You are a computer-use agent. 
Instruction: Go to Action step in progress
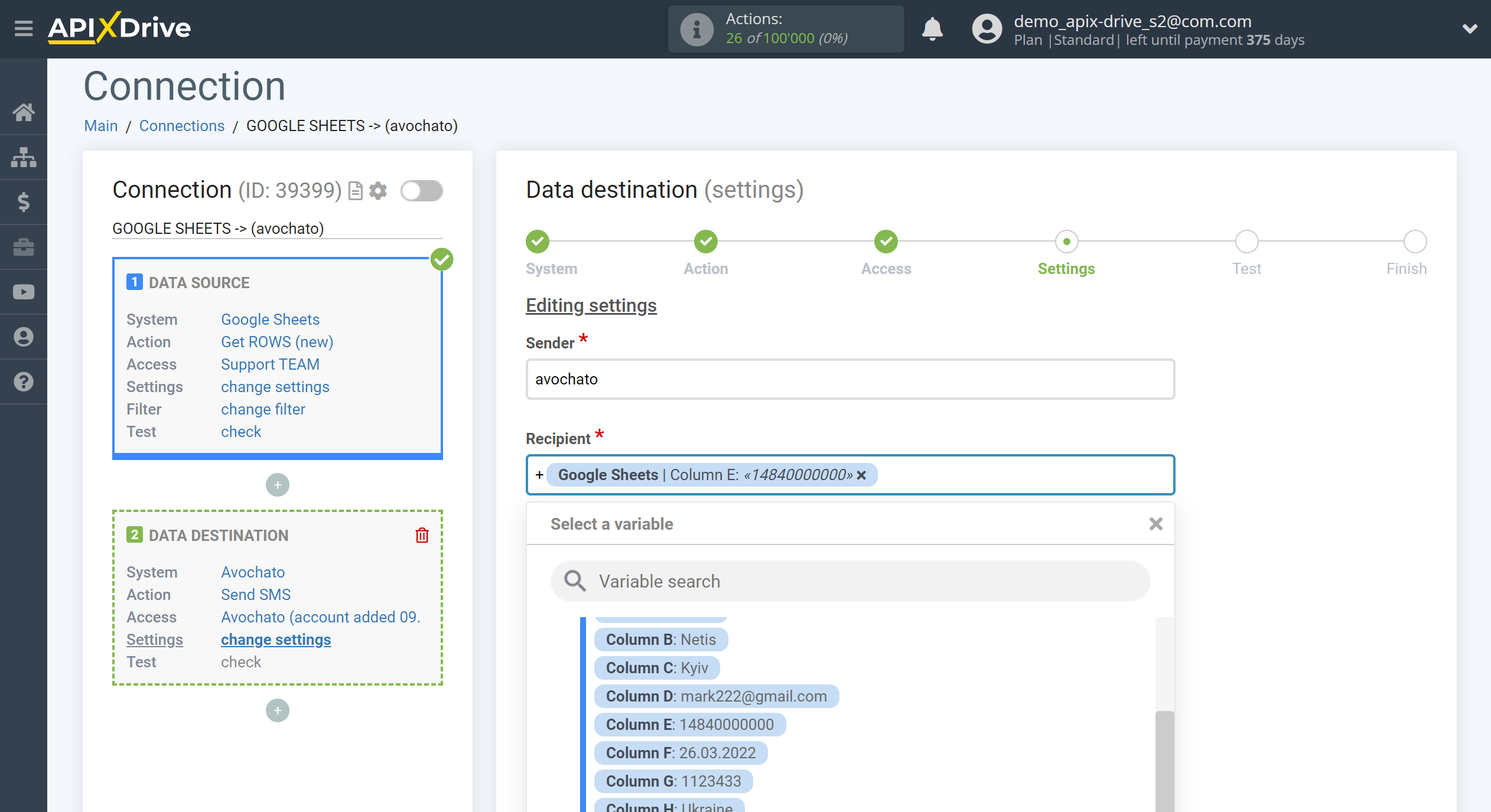pyautogui.click(x=706, y=242)
